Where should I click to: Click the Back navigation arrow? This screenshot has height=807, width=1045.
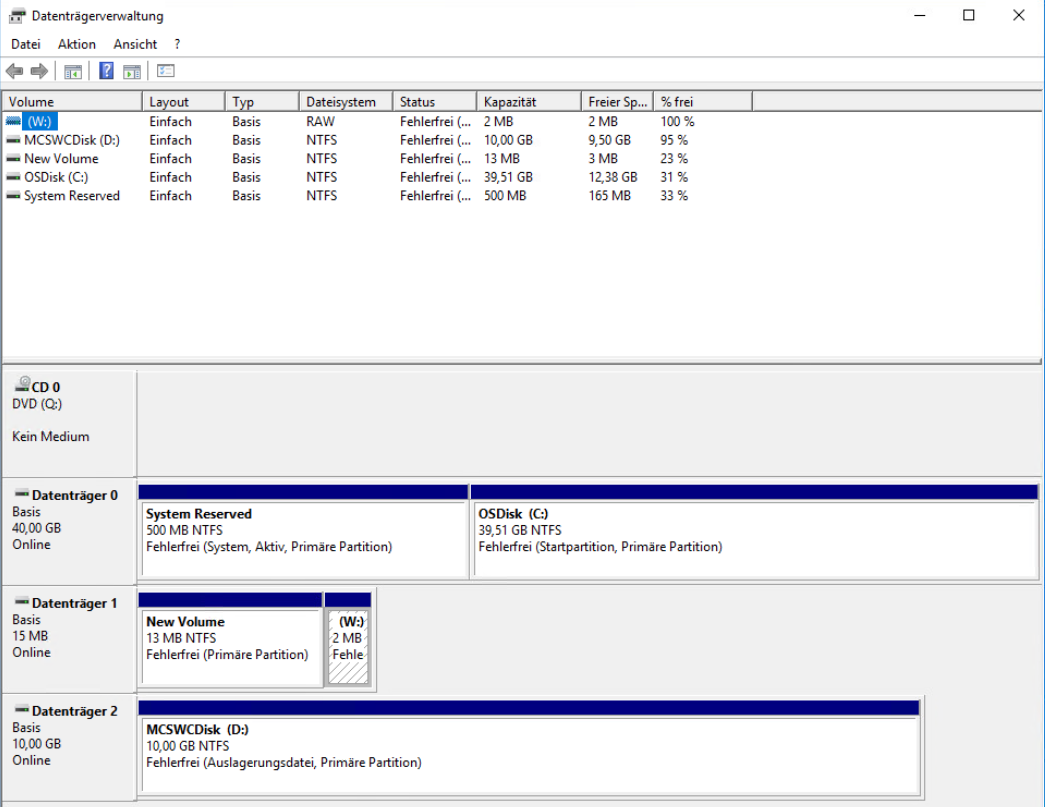tap(13, 70)
